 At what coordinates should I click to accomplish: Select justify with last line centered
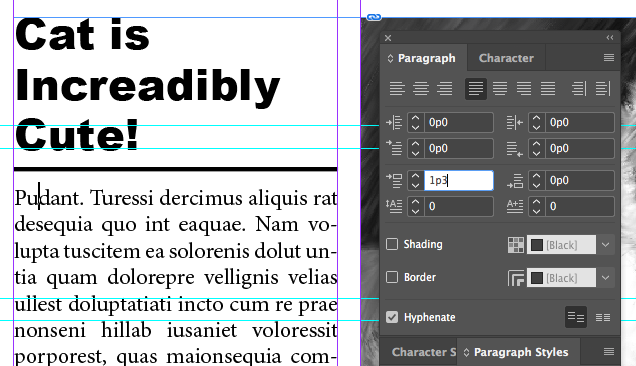(500, 88)
